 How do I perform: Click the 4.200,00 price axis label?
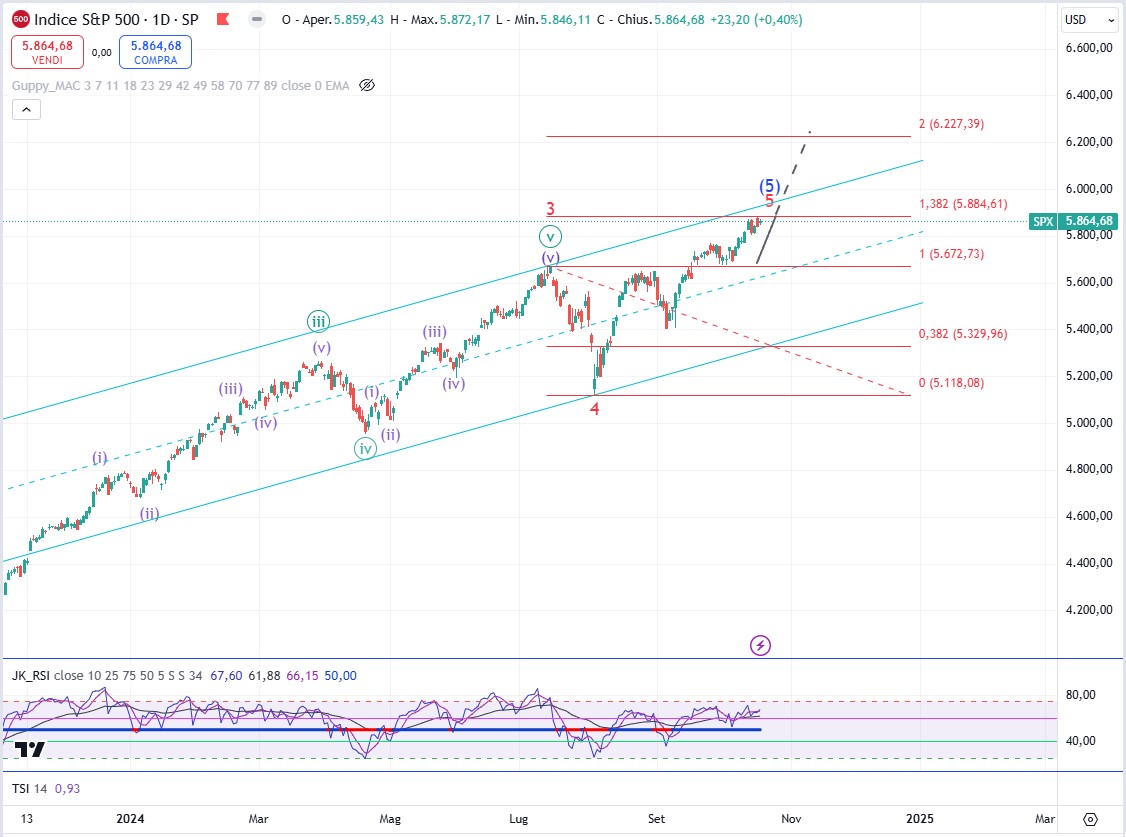pyautogui.click(x=1089, y=609)
